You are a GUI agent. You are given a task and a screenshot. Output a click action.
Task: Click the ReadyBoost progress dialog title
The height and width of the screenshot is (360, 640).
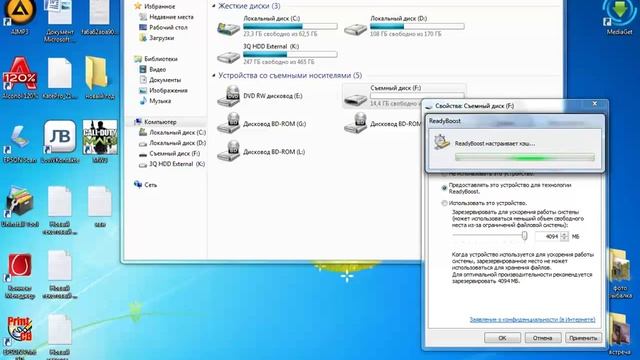[445, 121]
